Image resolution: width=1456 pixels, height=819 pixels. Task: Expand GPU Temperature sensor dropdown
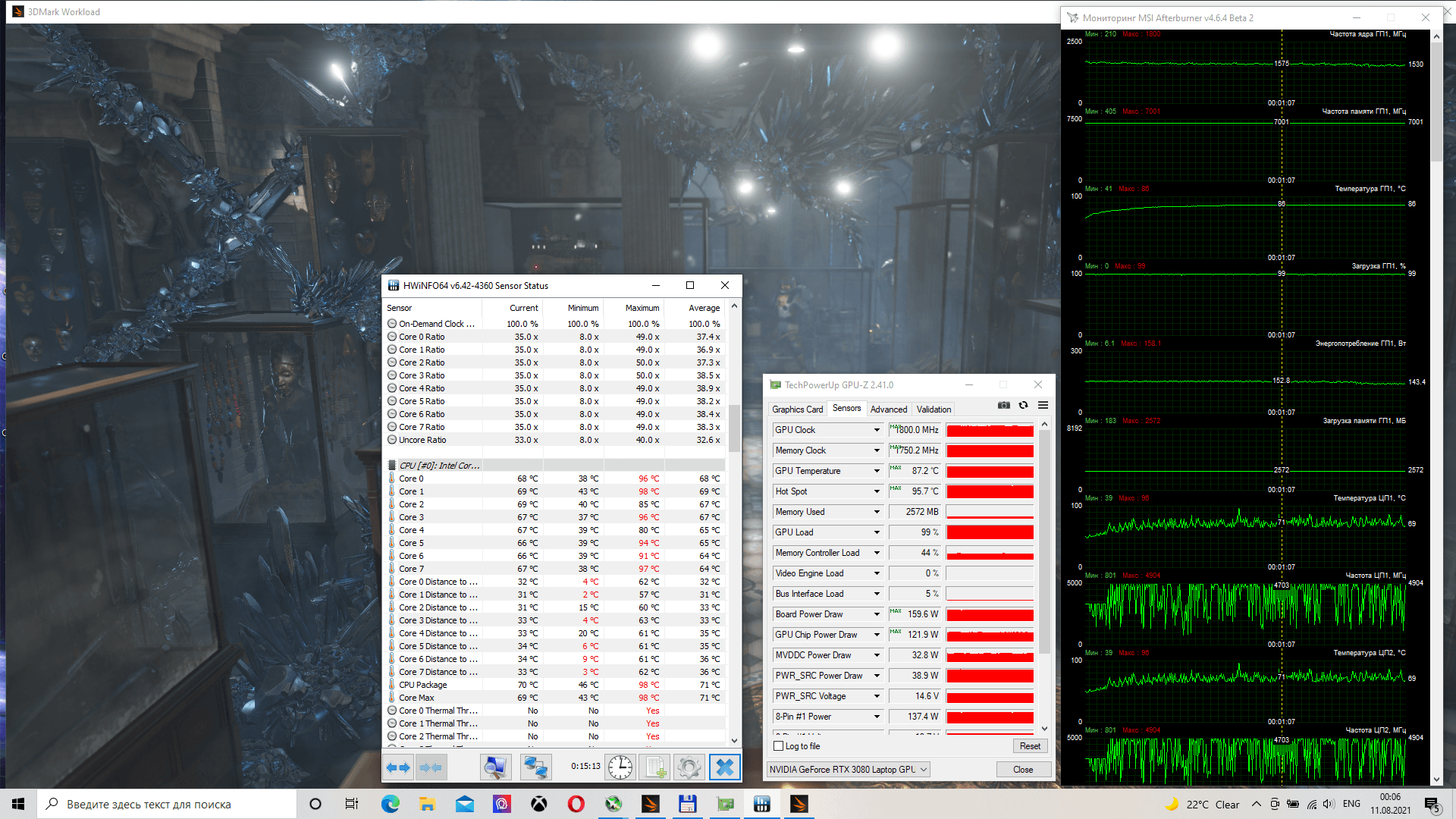click(877, 471)
